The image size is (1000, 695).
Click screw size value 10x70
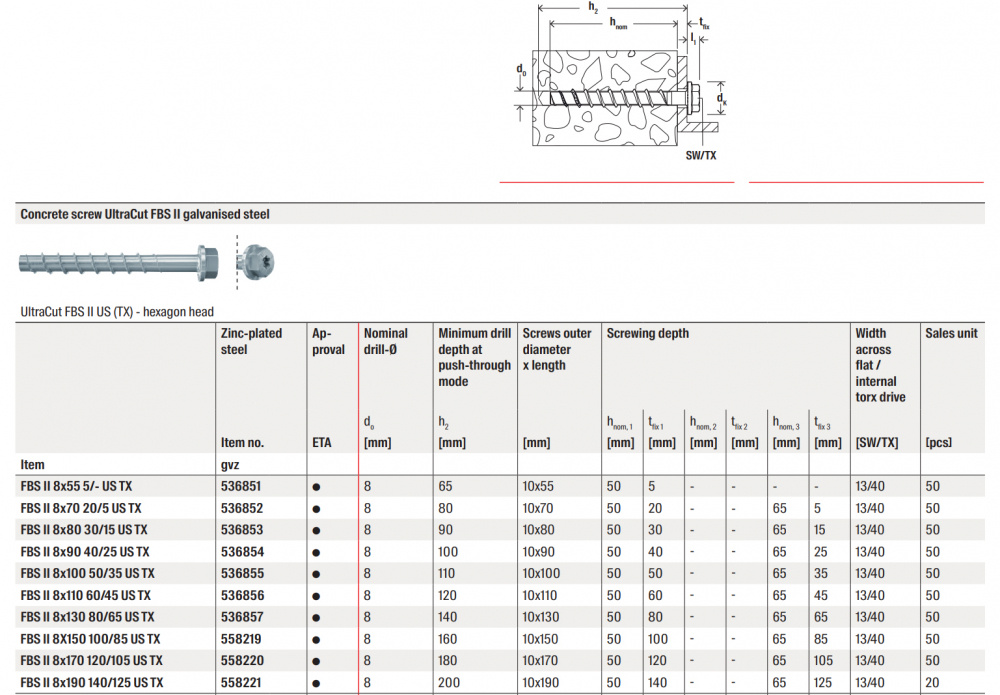click(x=538, y=508)
